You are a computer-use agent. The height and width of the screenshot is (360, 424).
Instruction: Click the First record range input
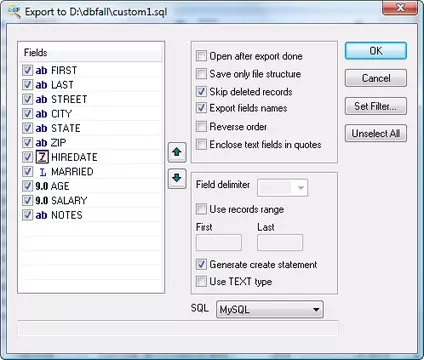219,242
